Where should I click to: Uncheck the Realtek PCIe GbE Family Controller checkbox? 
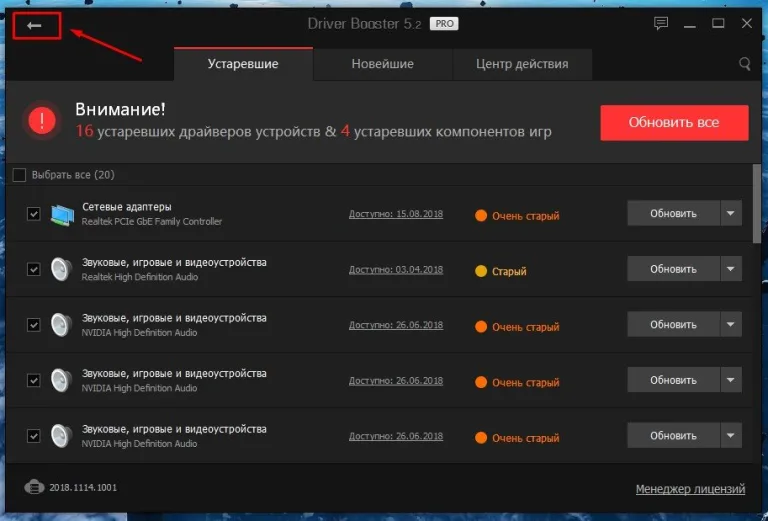coord(33,214)
